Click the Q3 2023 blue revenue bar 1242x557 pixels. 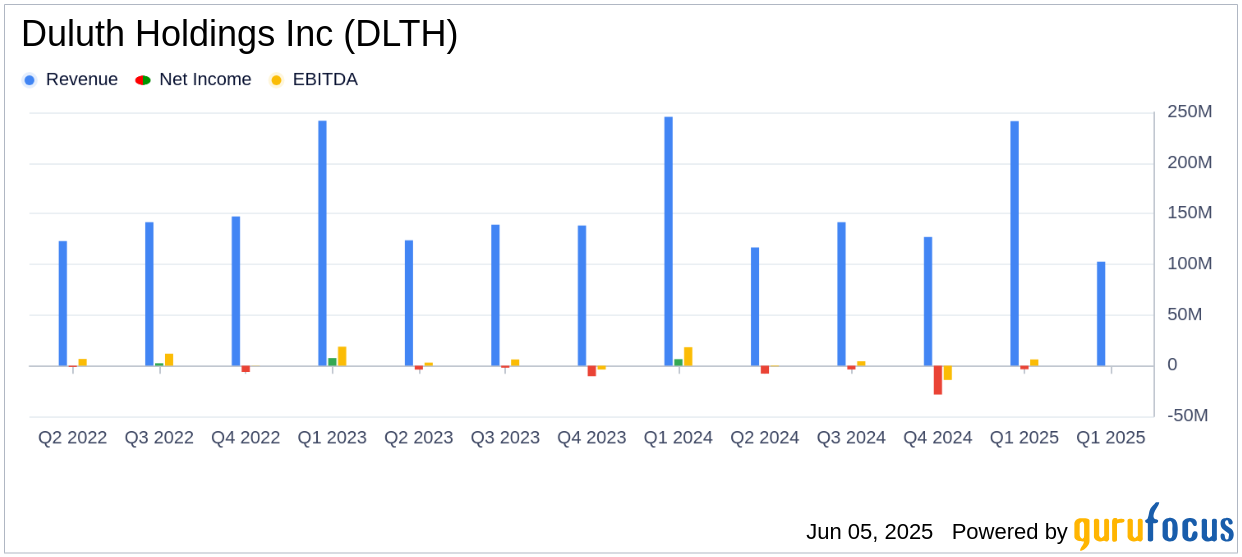[495, 295]
